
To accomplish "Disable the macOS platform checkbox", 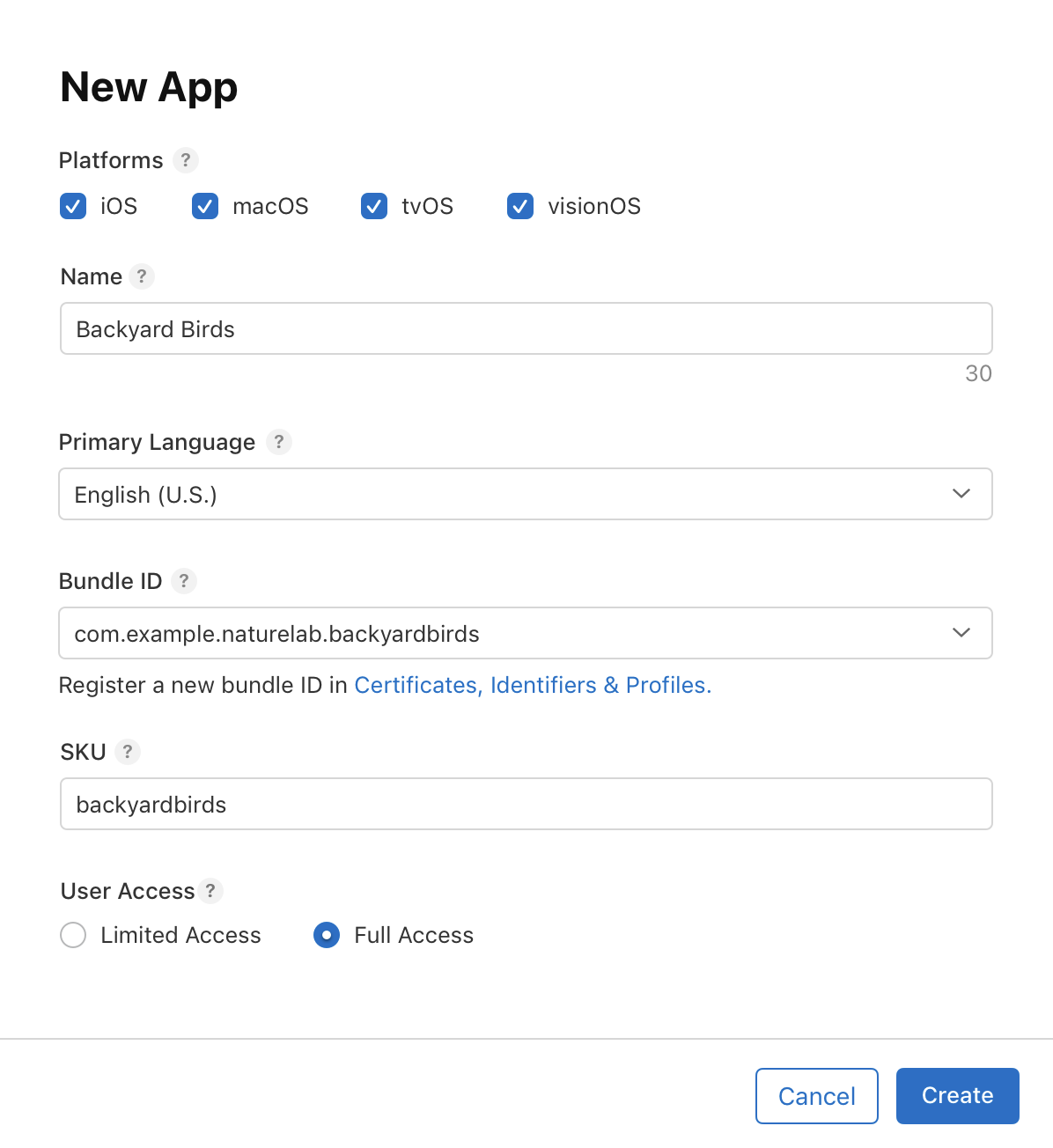I will point(204,206).
